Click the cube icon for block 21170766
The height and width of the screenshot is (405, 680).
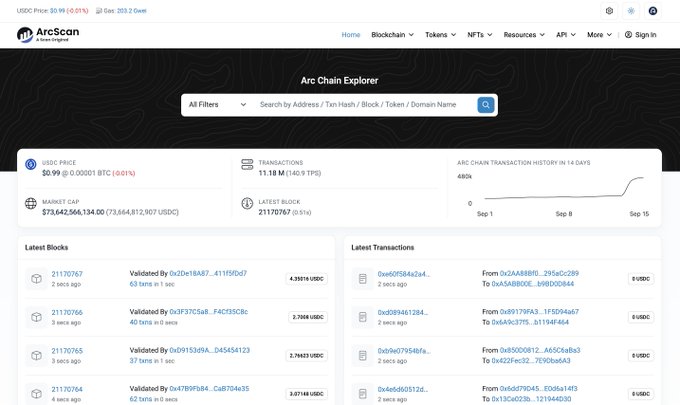(36, 317)
